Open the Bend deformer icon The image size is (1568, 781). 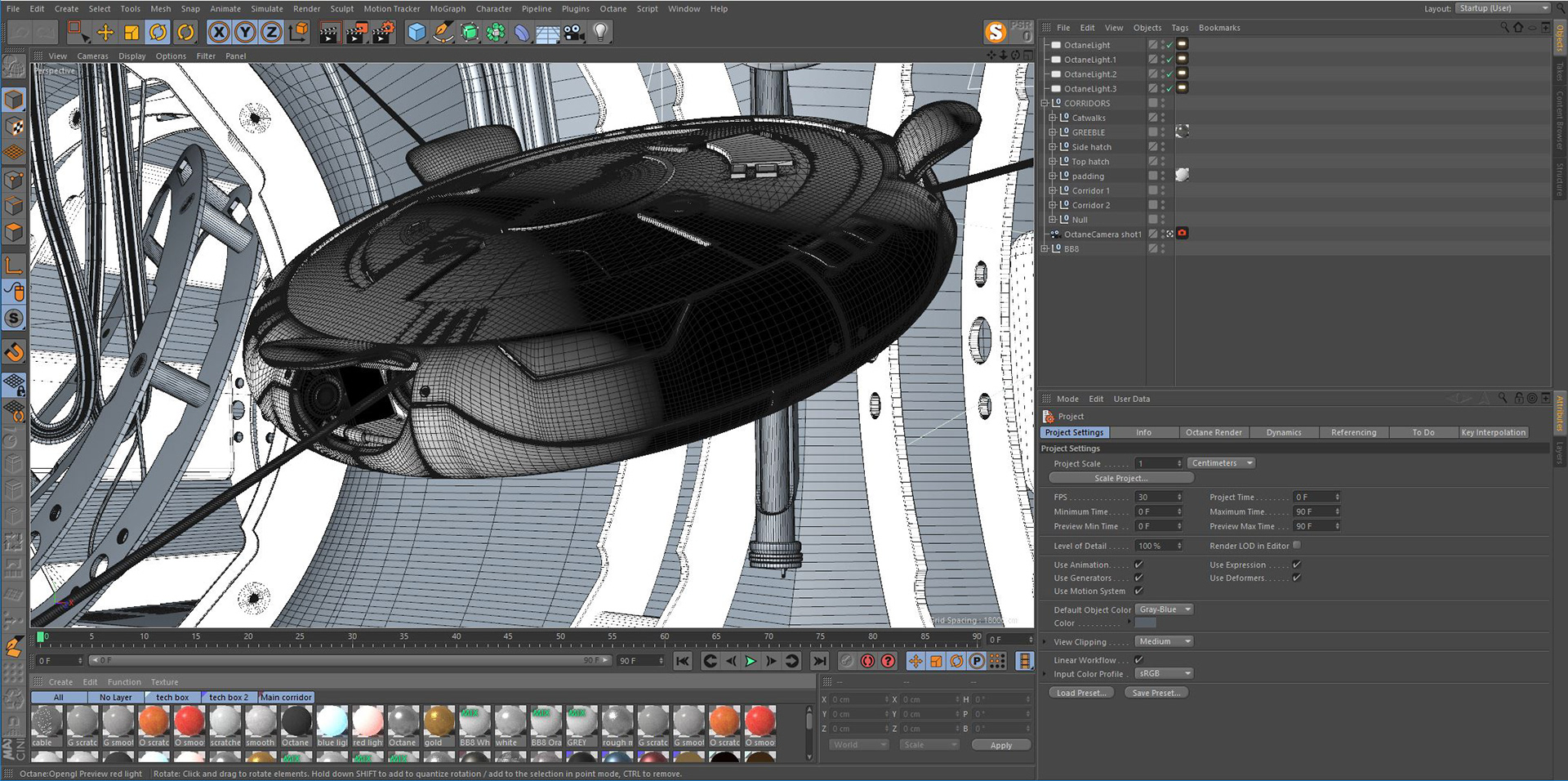point(522,33)
